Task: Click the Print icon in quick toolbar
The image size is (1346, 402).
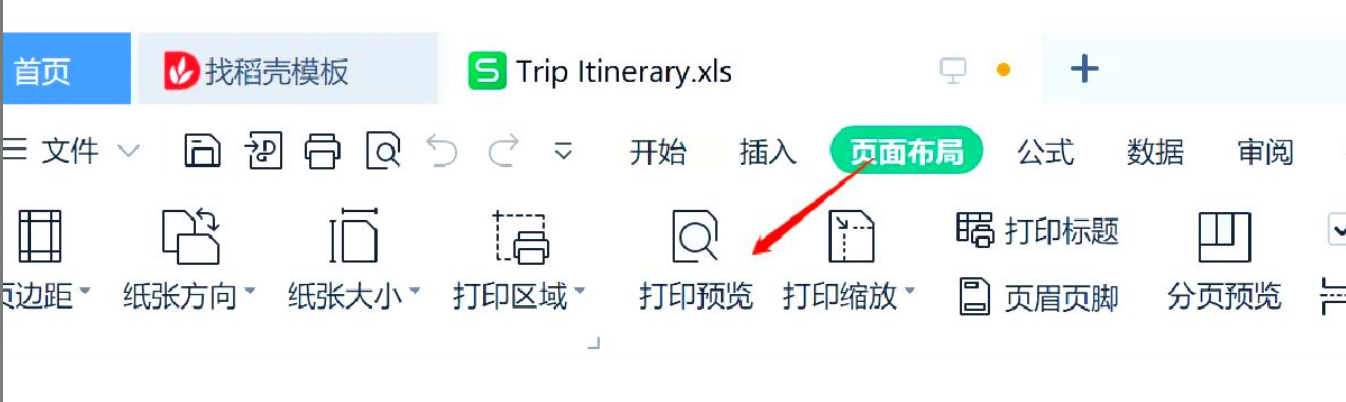Action: [x=323, y=151]
